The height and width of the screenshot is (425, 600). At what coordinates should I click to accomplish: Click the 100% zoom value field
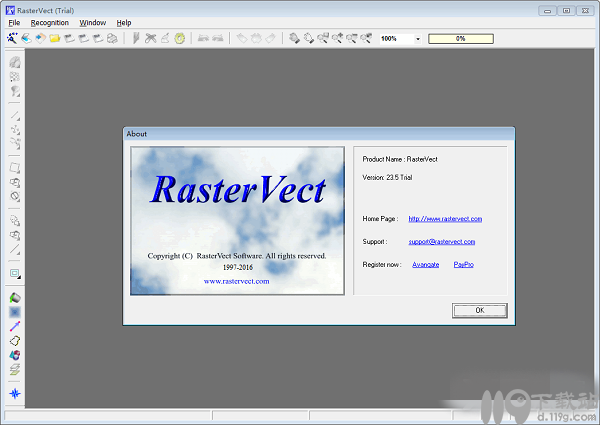point(397,39)
